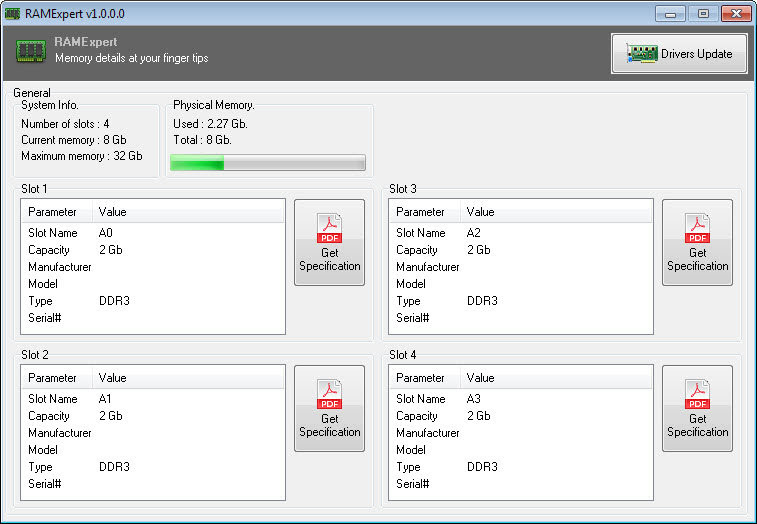Select the Capacity row in Slot 1
The width and height of the screenshot is (757, 524).
pyautogui.click(x=153, y=250)
